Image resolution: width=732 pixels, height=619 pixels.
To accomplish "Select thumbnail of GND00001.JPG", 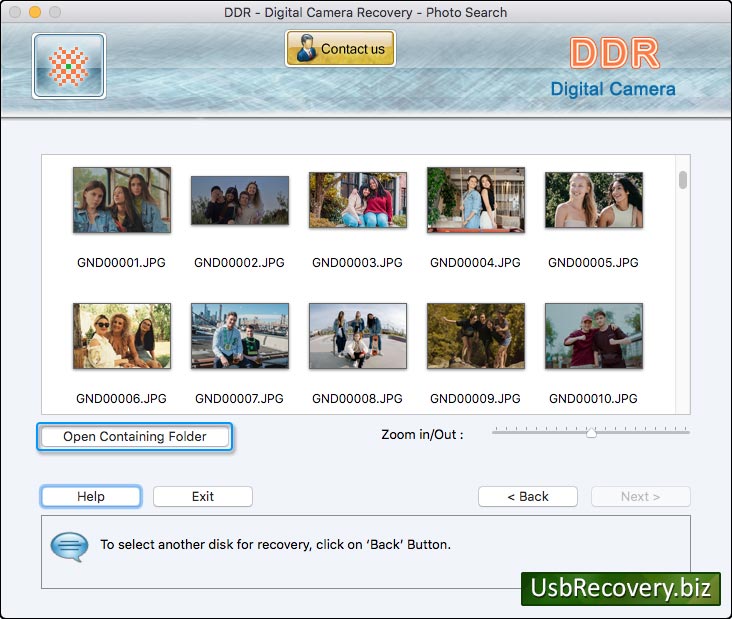I will click(122, 200).
